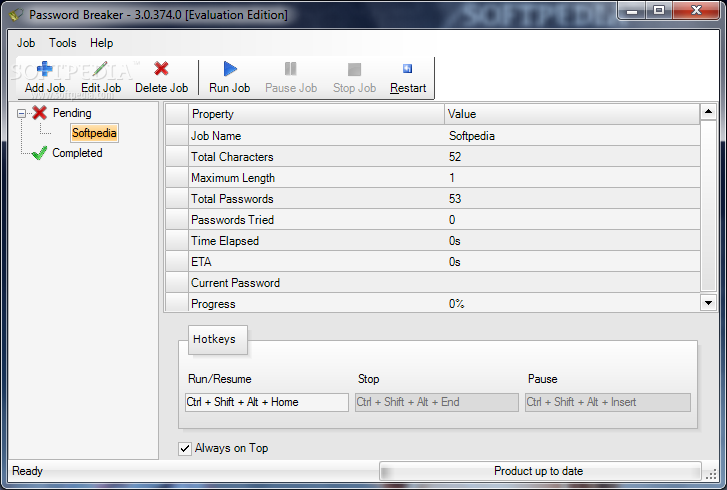Viewport: 727px width, 490px height.
Task: Click the property grid scroll down arrow
Action: (x=708, y=303)
